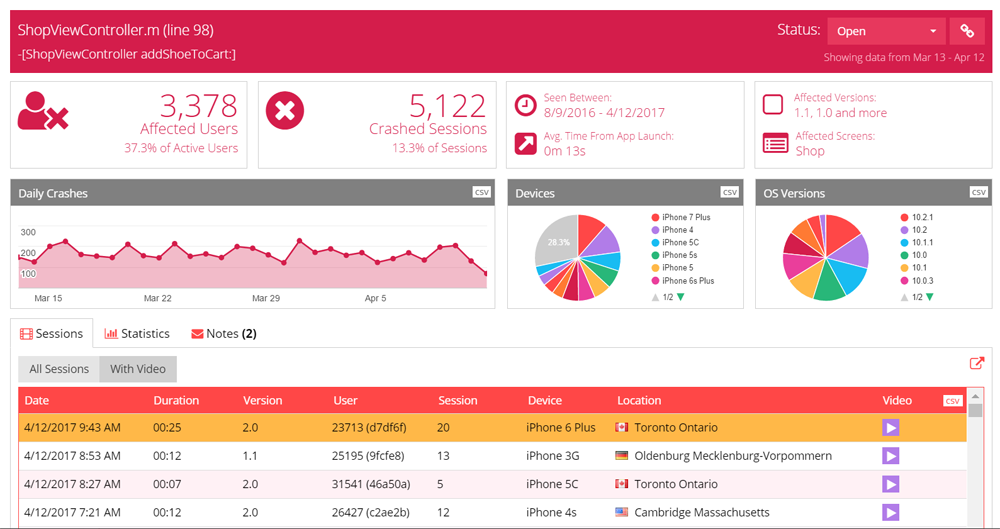
Task: Select the All Sessions filter
Action: click(59, 369)
